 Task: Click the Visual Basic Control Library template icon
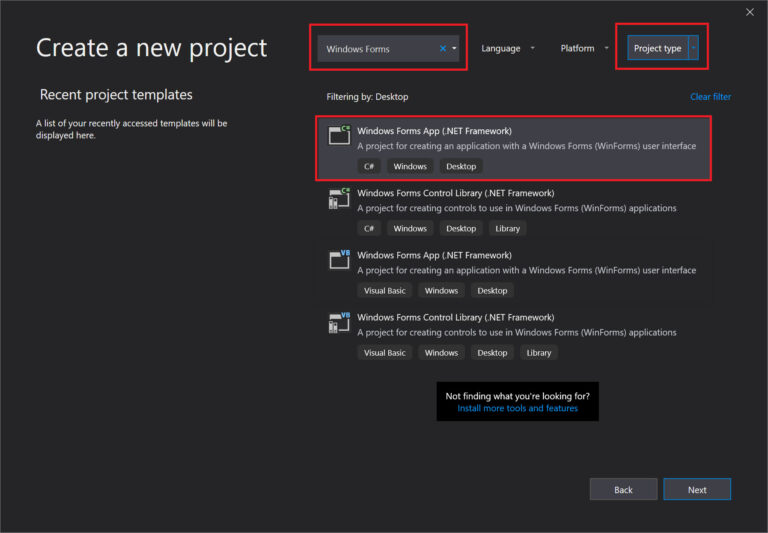click(x=339, y=322)
